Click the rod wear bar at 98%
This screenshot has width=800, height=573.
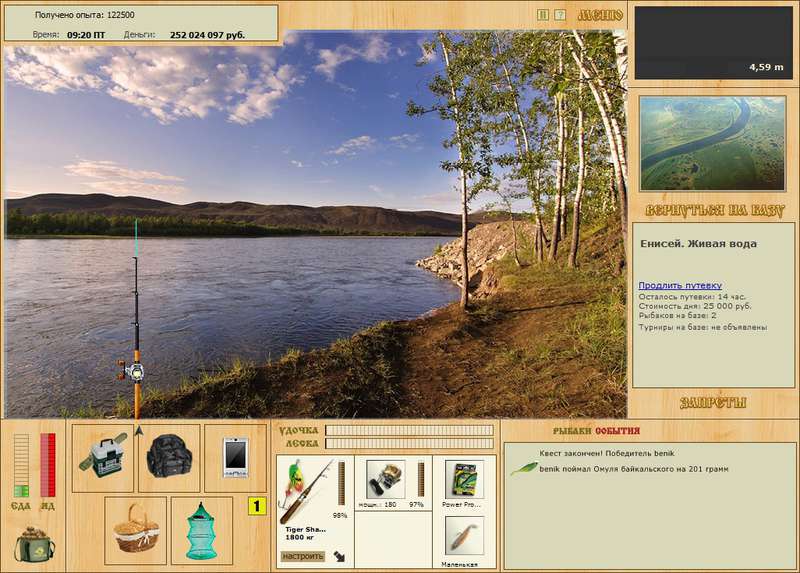point(341,484)
